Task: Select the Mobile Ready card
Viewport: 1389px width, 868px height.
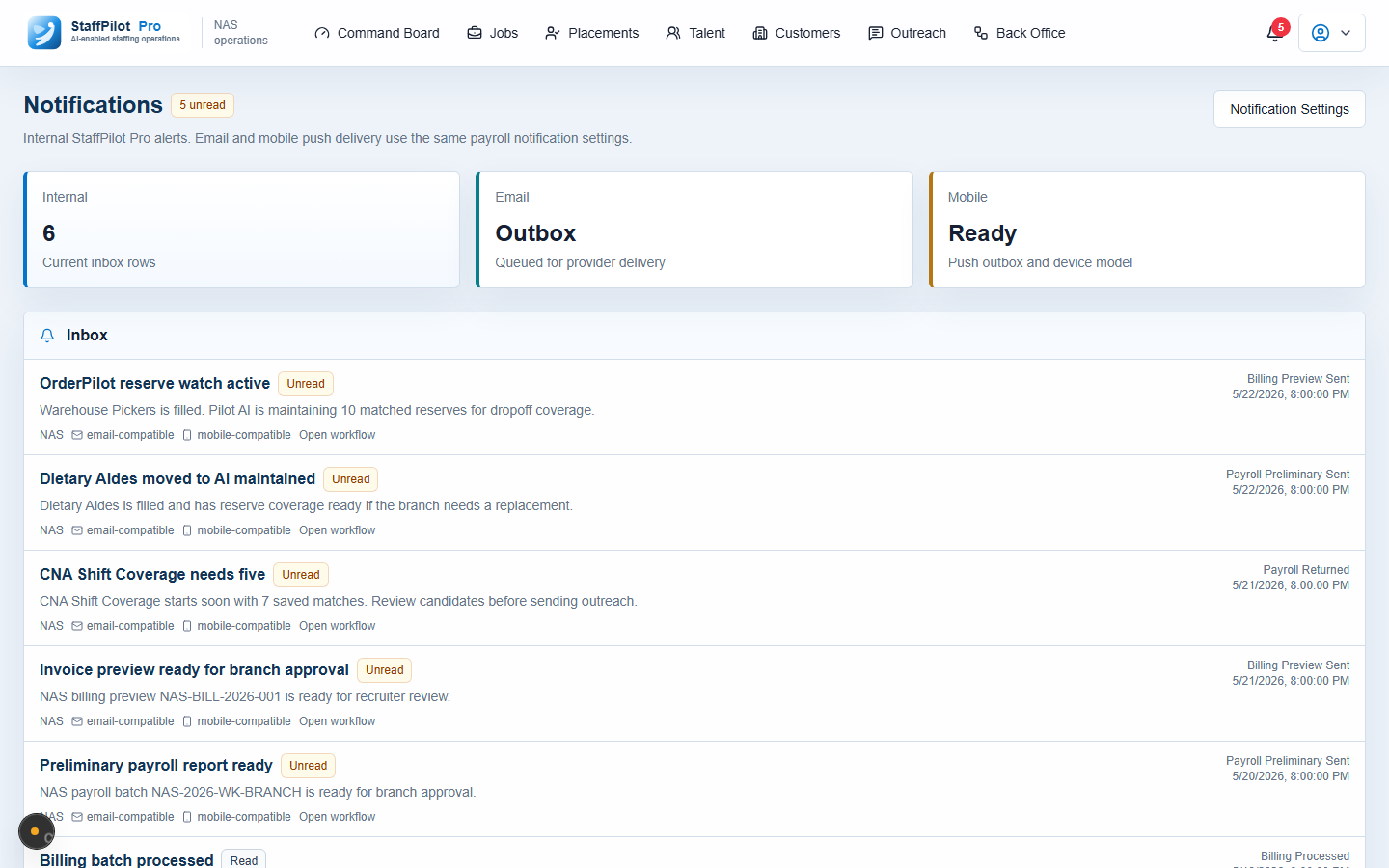Action: (1147, 230)
